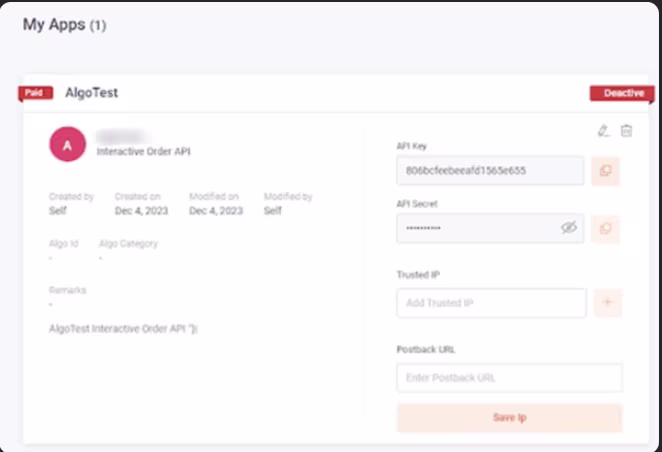662x452 pixels.
Task: Copy the API Secret value
Action: click(x=605, y=228)
